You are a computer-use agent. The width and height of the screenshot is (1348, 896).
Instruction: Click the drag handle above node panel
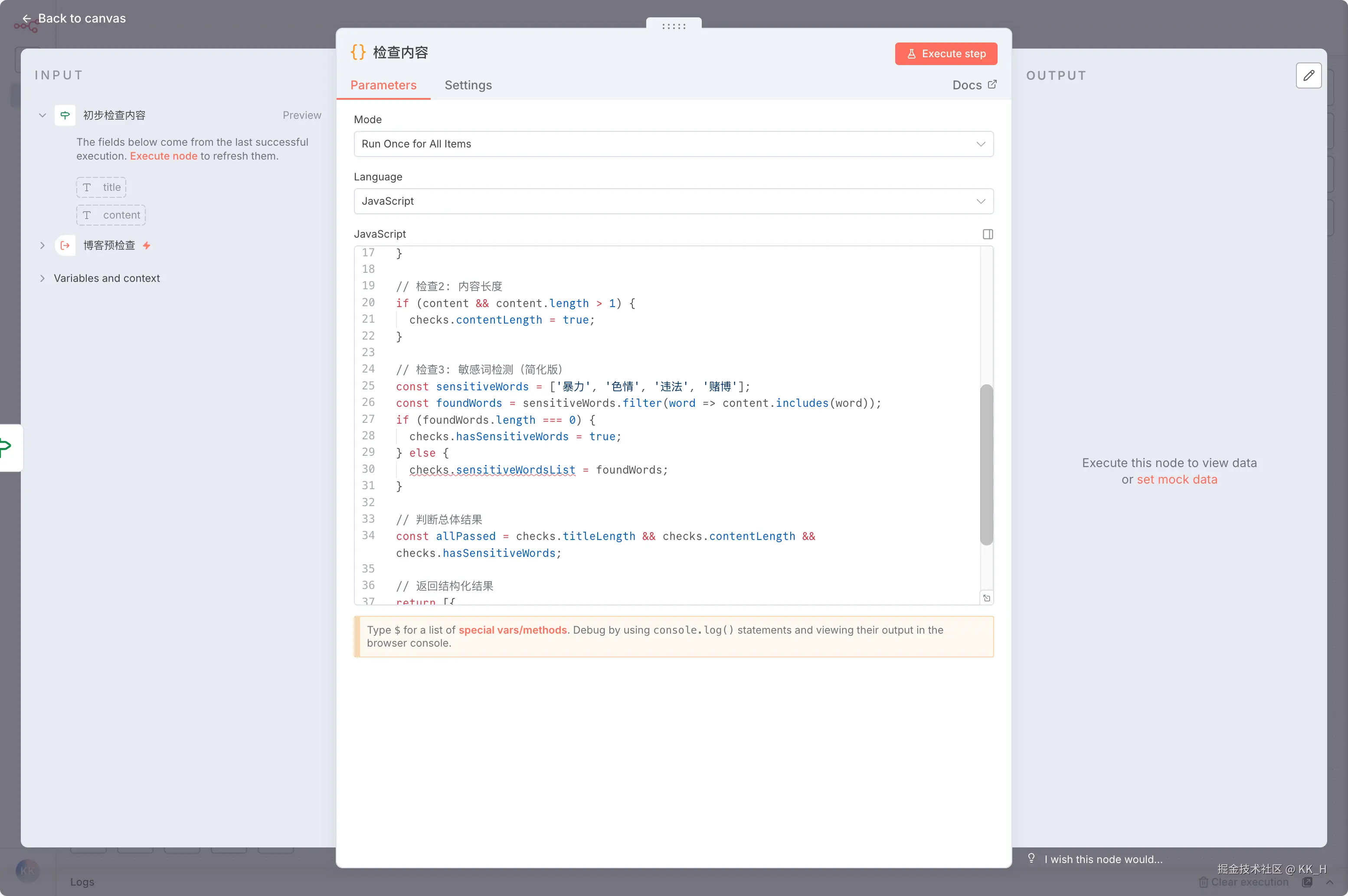click(x=674, y=26)
